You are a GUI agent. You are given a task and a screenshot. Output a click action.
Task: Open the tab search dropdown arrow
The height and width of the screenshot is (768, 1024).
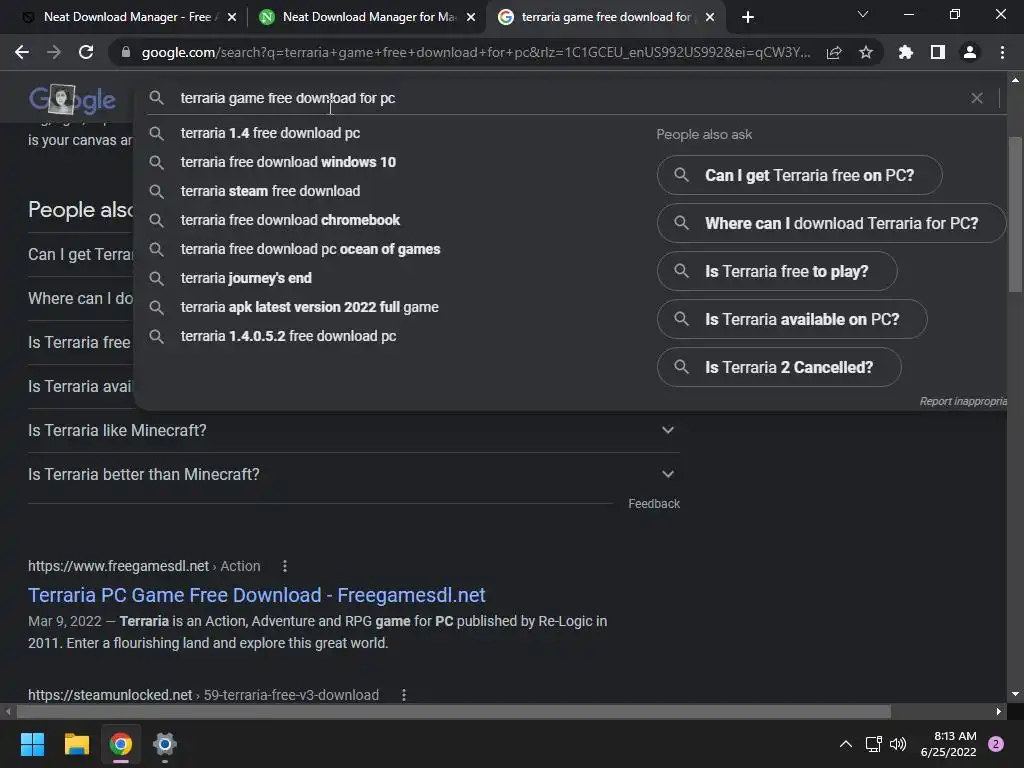click(863, 14)
